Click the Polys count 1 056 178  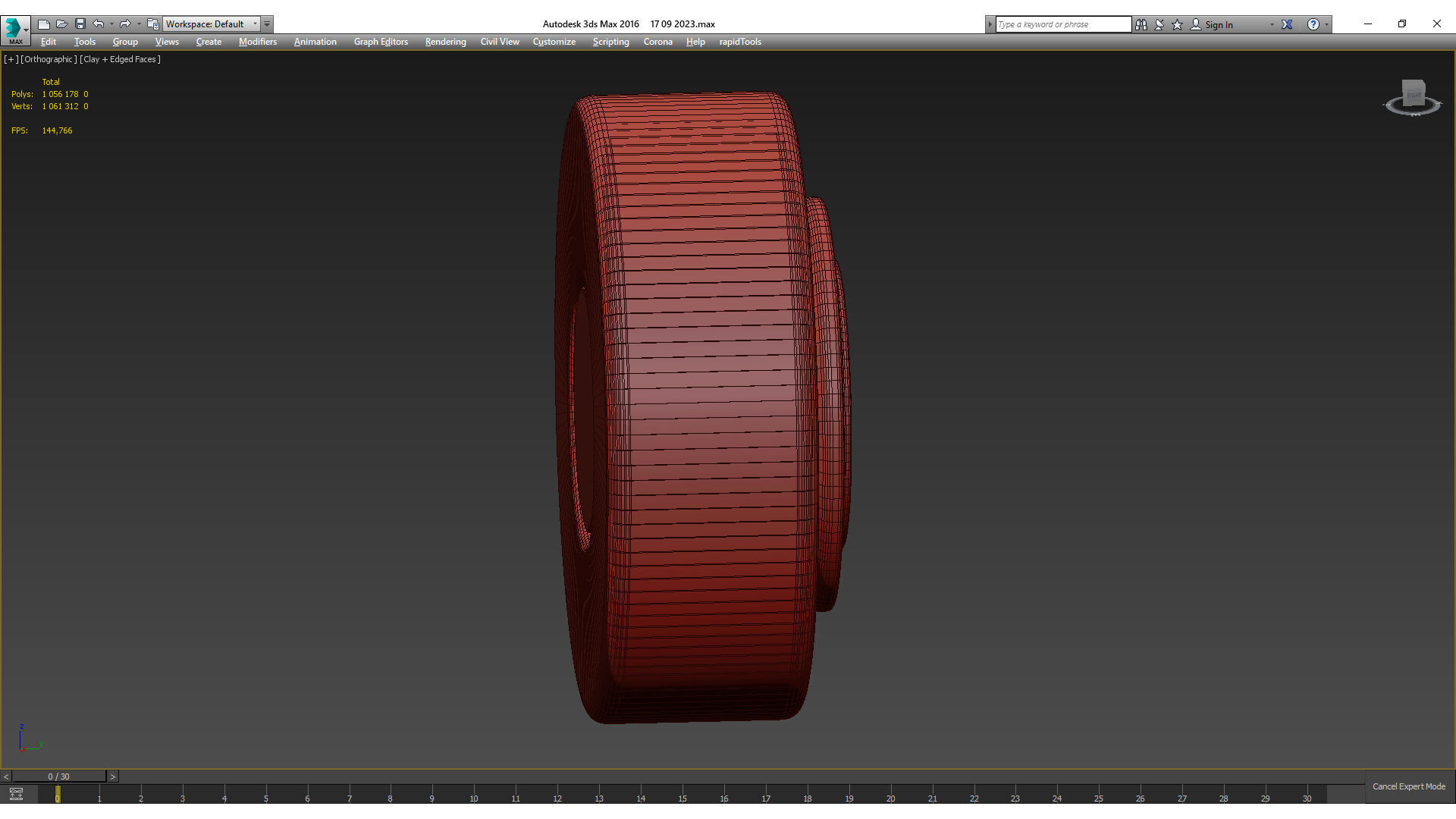click(x=60, y=94)
